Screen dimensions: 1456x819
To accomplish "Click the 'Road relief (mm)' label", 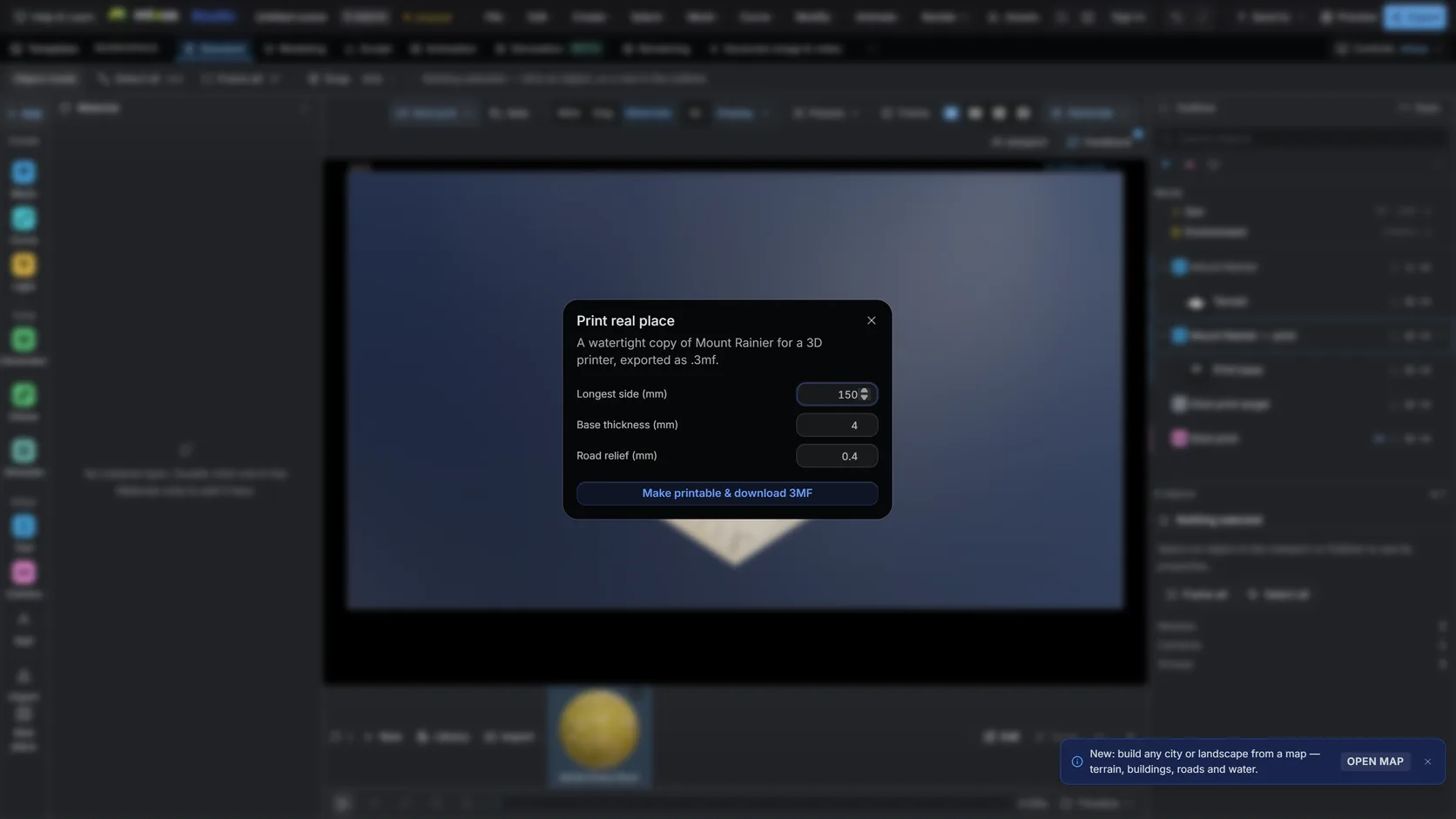I will (617, 456).
